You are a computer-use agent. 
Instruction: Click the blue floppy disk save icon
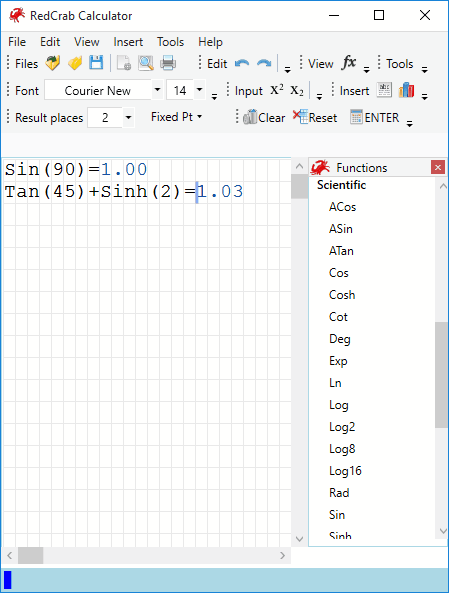96,63
